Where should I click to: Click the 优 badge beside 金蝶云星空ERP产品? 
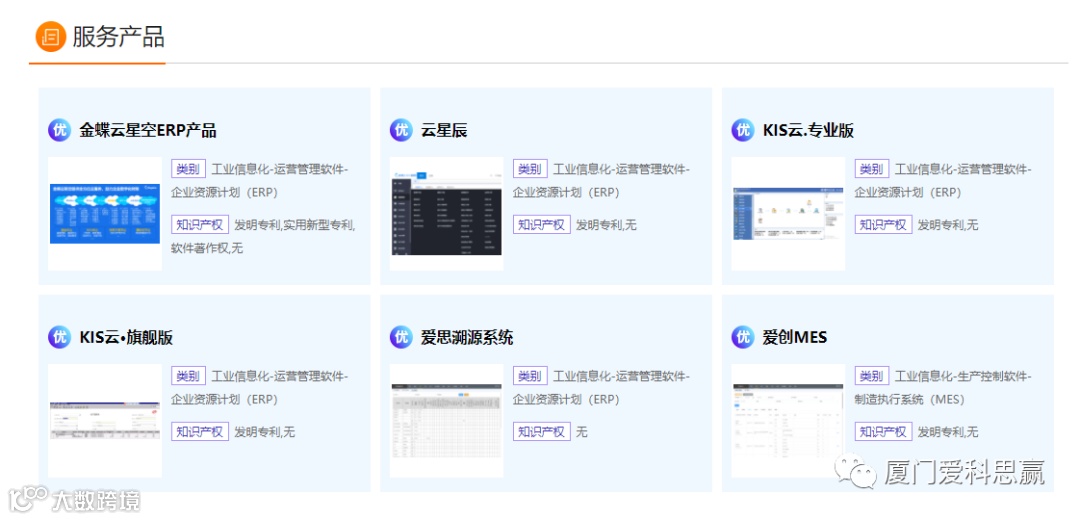(x=59, y=129)
